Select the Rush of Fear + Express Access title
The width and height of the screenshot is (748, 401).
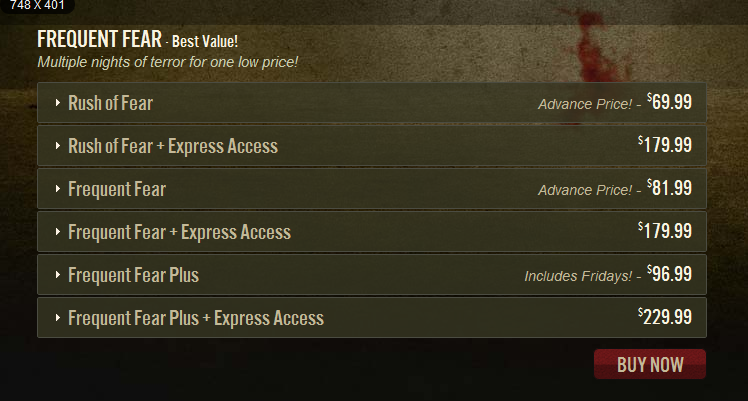point(173,146)
